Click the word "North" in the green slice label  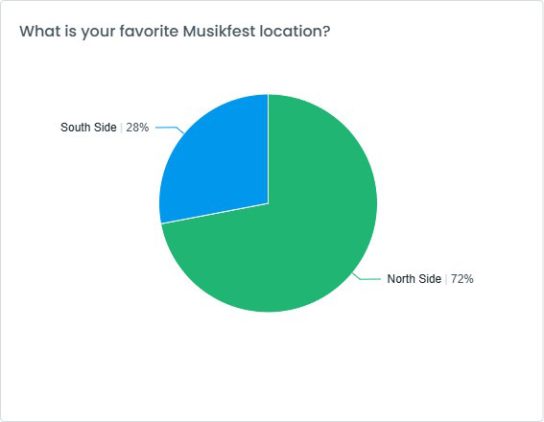click(401, 279)
